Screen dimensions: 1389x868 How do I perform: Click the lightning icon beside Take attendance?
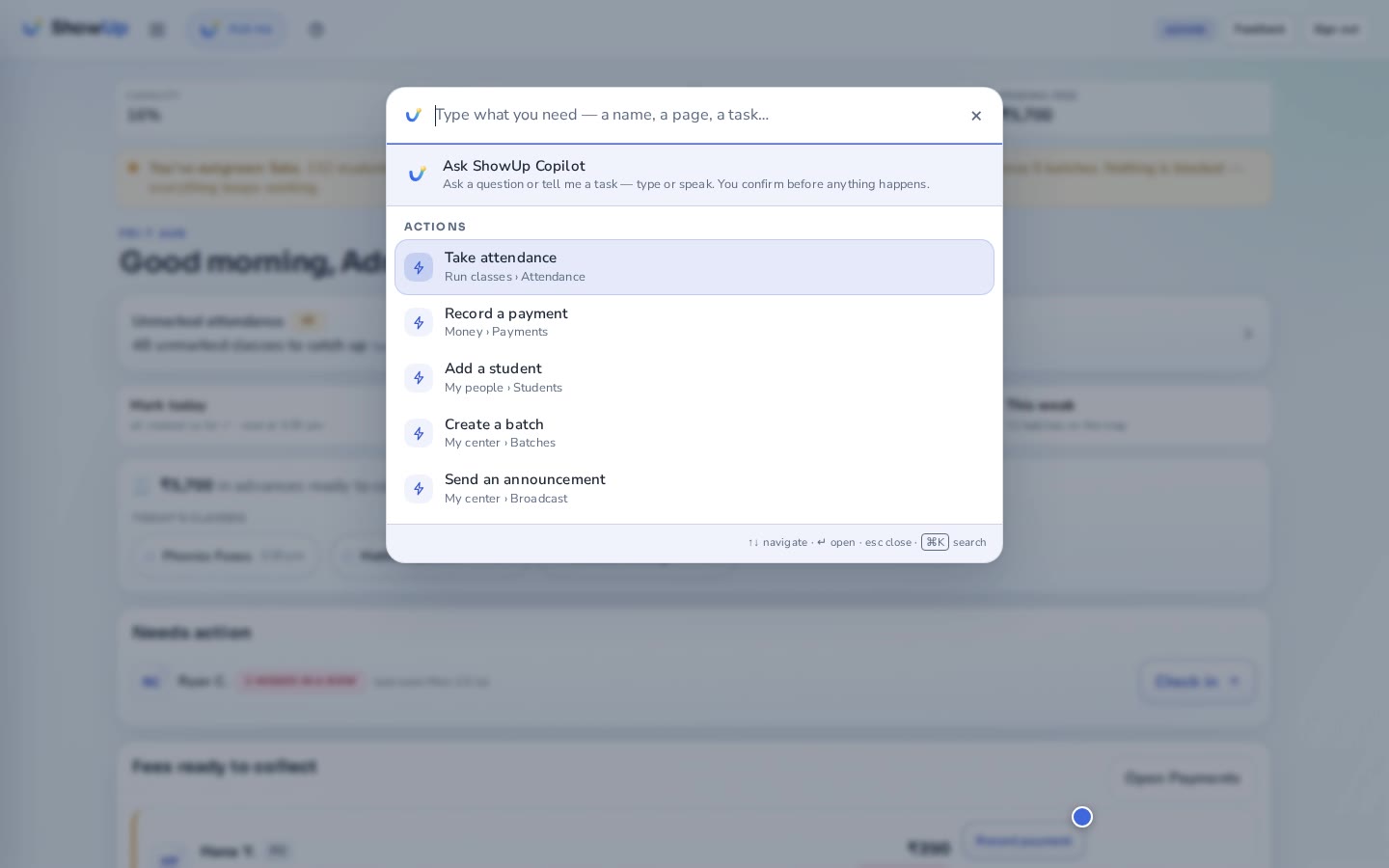pyautogui.click(x=419, y=267)
